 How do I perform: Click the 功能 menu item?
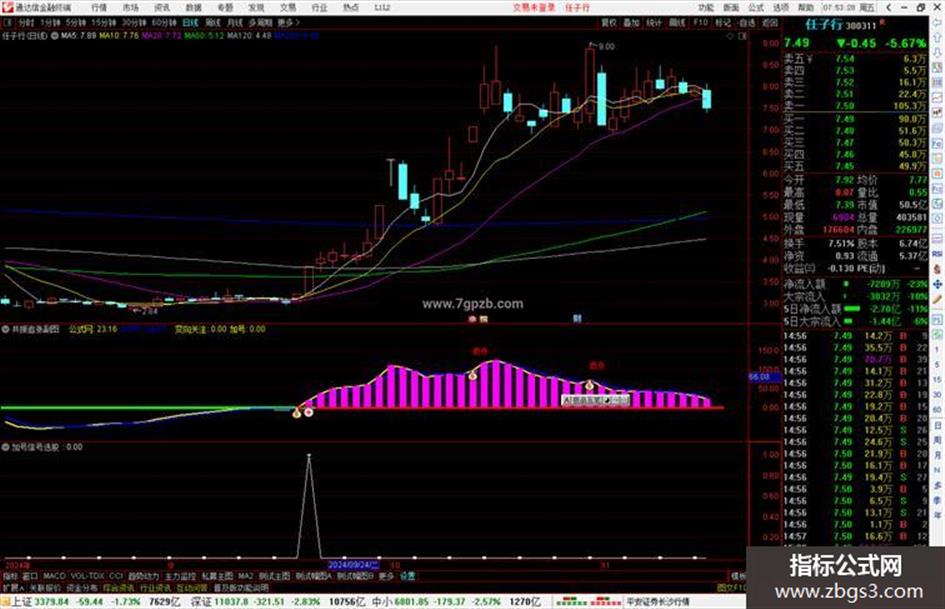(x=706, y=8)
